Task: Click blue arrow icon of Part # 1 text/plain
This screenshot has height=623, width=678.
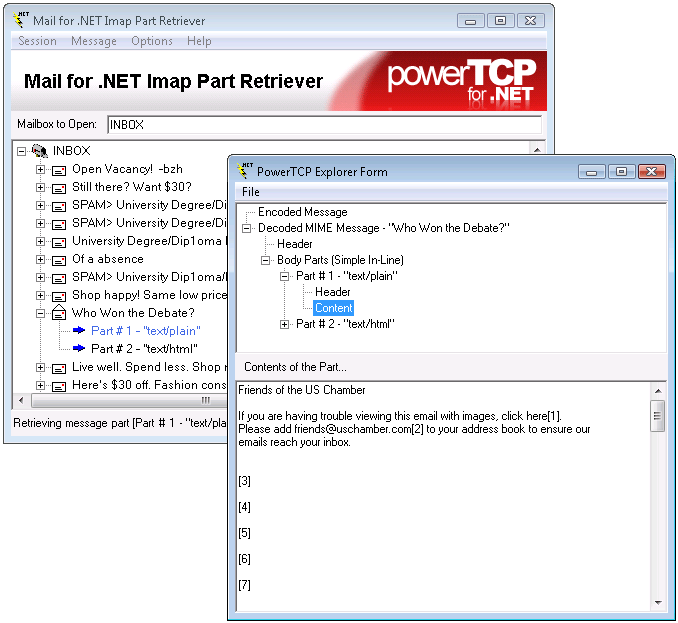Action: [79, 331]
